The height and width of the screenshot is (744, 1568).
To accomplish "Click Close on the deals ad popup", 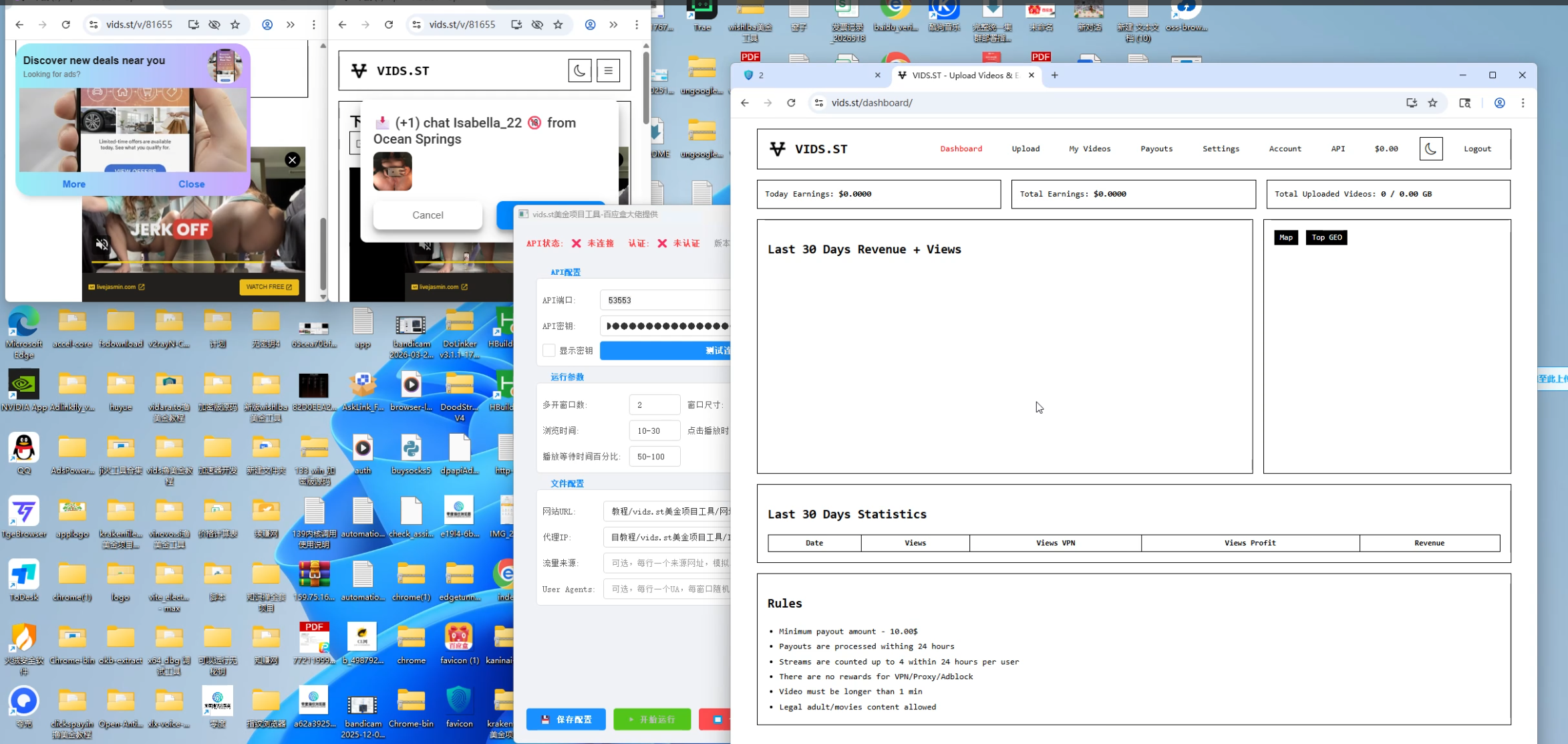I will point(192,184).
